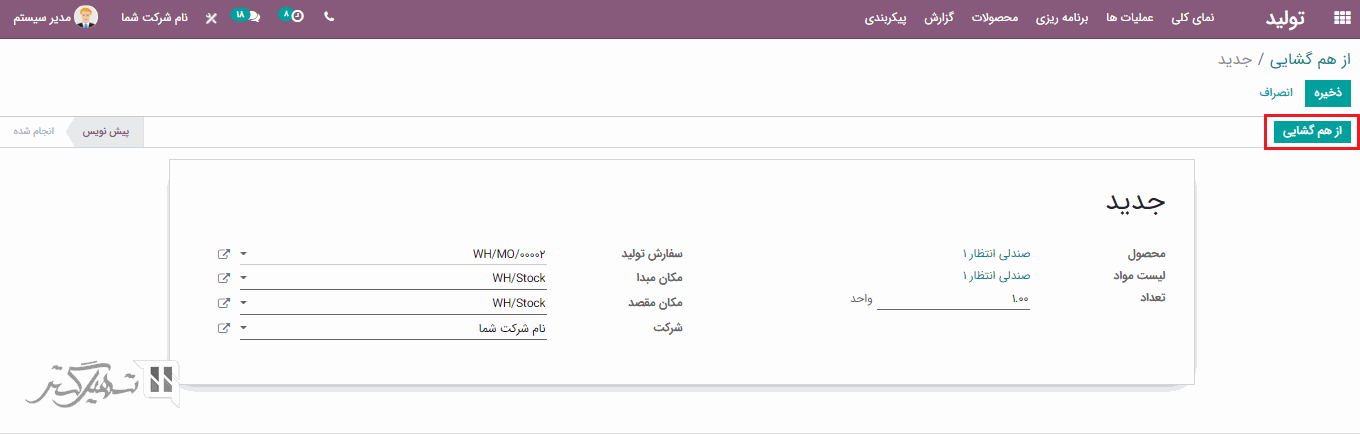Image resolution: width=1360 pixels, height=435 pixels.
Task: Open the پیکربندی menu
Action: click(x=885, y=18)
